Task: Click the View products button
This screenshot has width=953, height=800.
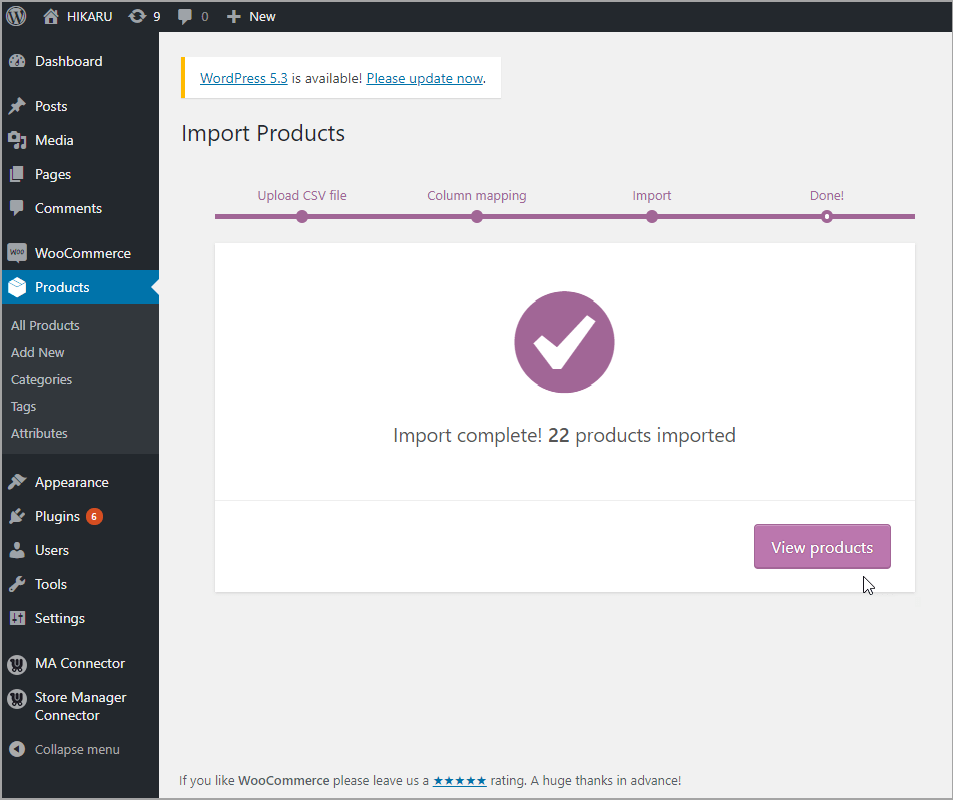Action: (x=822, y=547)
